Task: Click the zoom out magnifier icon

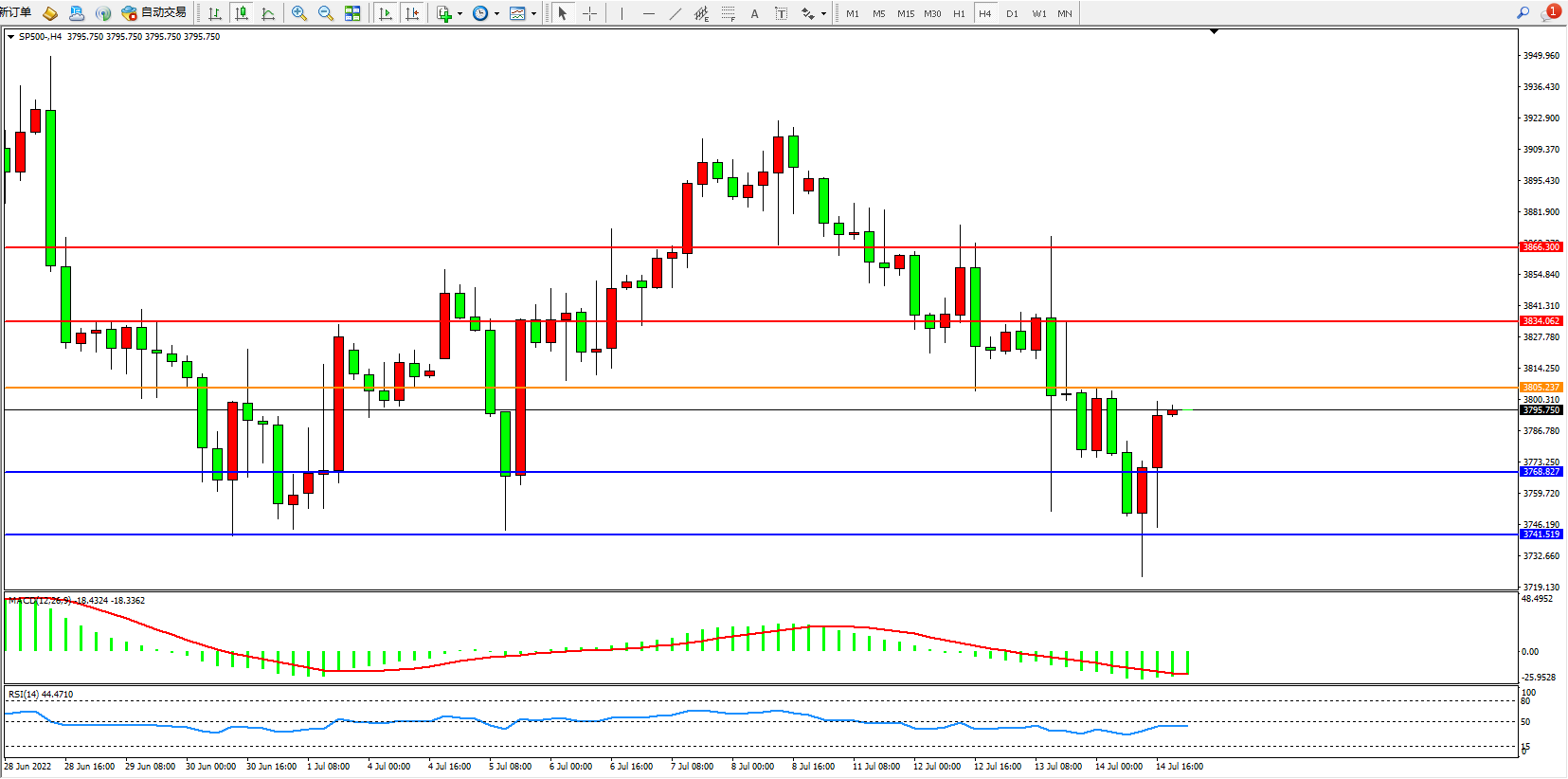Action: tap(326, 13)
